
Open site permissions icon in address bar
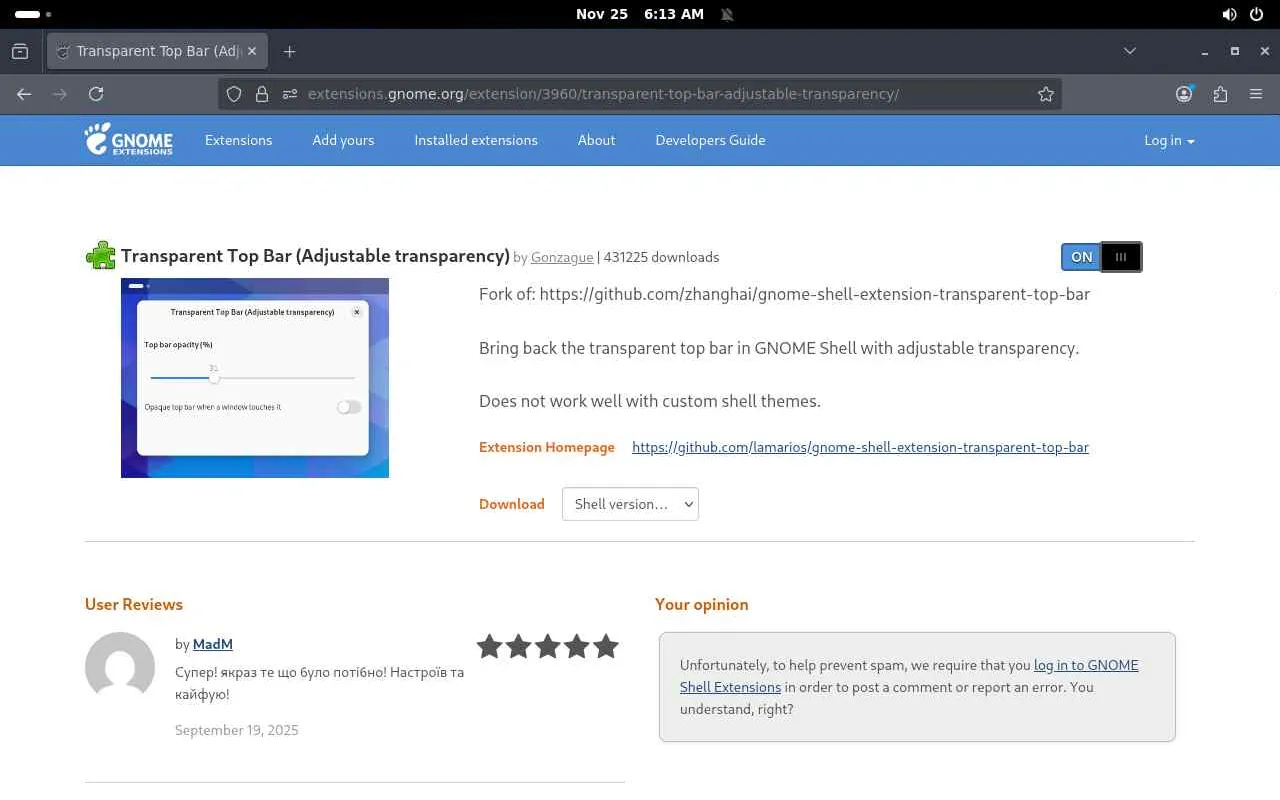click(x=290, y=94)
